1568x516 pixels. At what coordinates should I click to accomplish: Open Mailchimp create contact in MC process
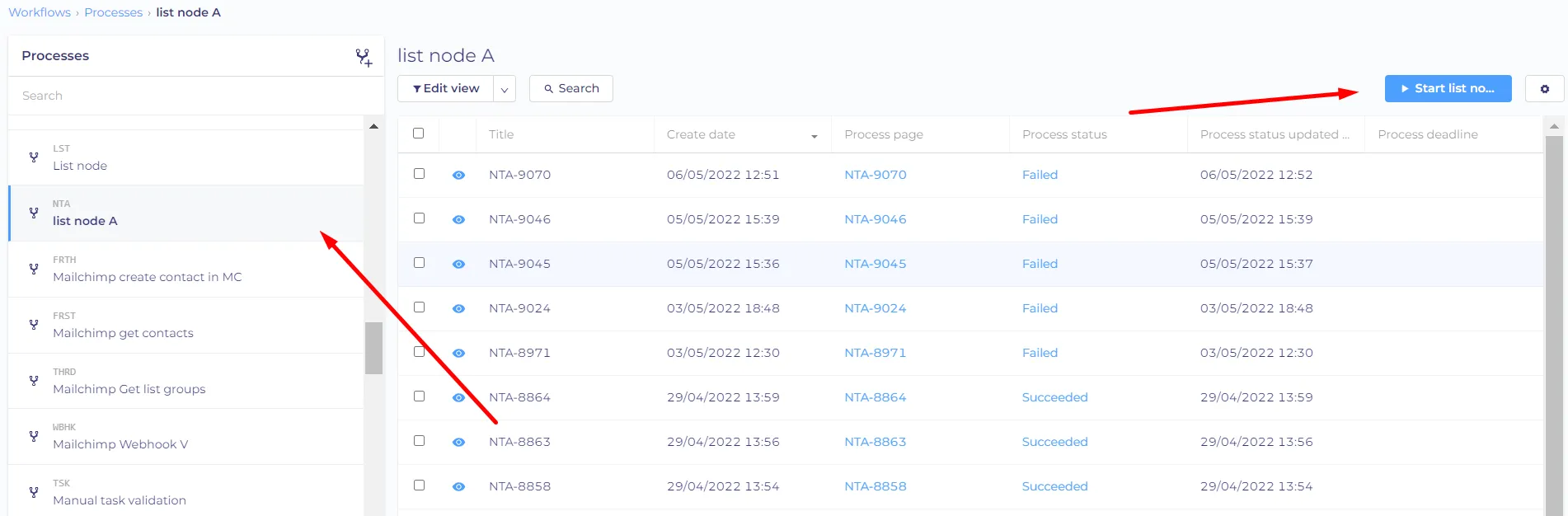186,270
